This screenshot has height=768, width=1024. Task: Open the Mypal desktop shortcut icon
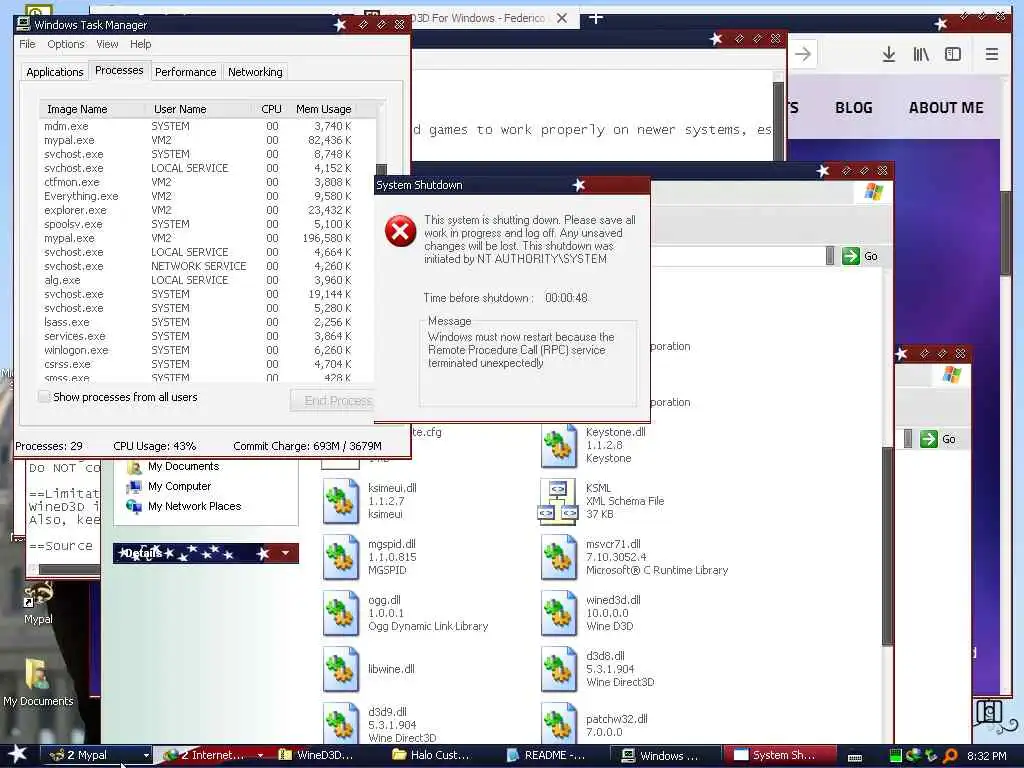tap(38, 603)
